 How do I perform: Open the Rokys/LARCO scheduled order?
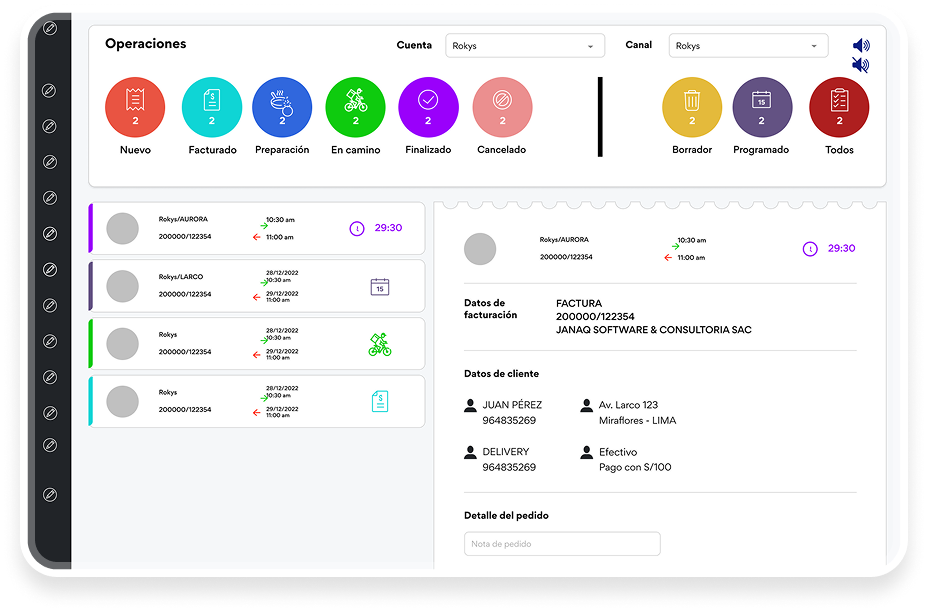[257, 286]
